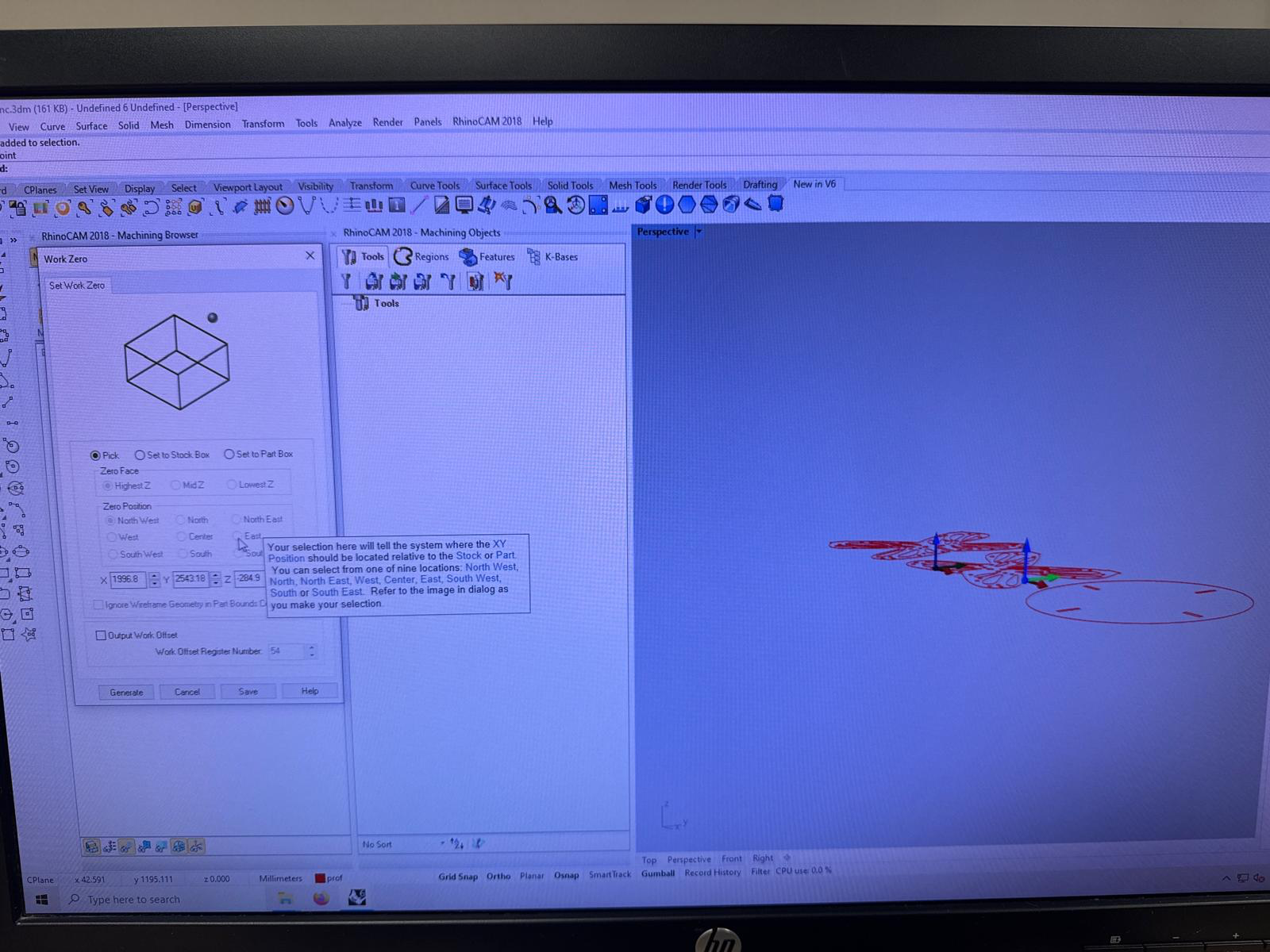Image resolution: width=1270 pixels, height=952 pixels.
Task: Click the monitor display toolbar icon
Action: (464, 205)
